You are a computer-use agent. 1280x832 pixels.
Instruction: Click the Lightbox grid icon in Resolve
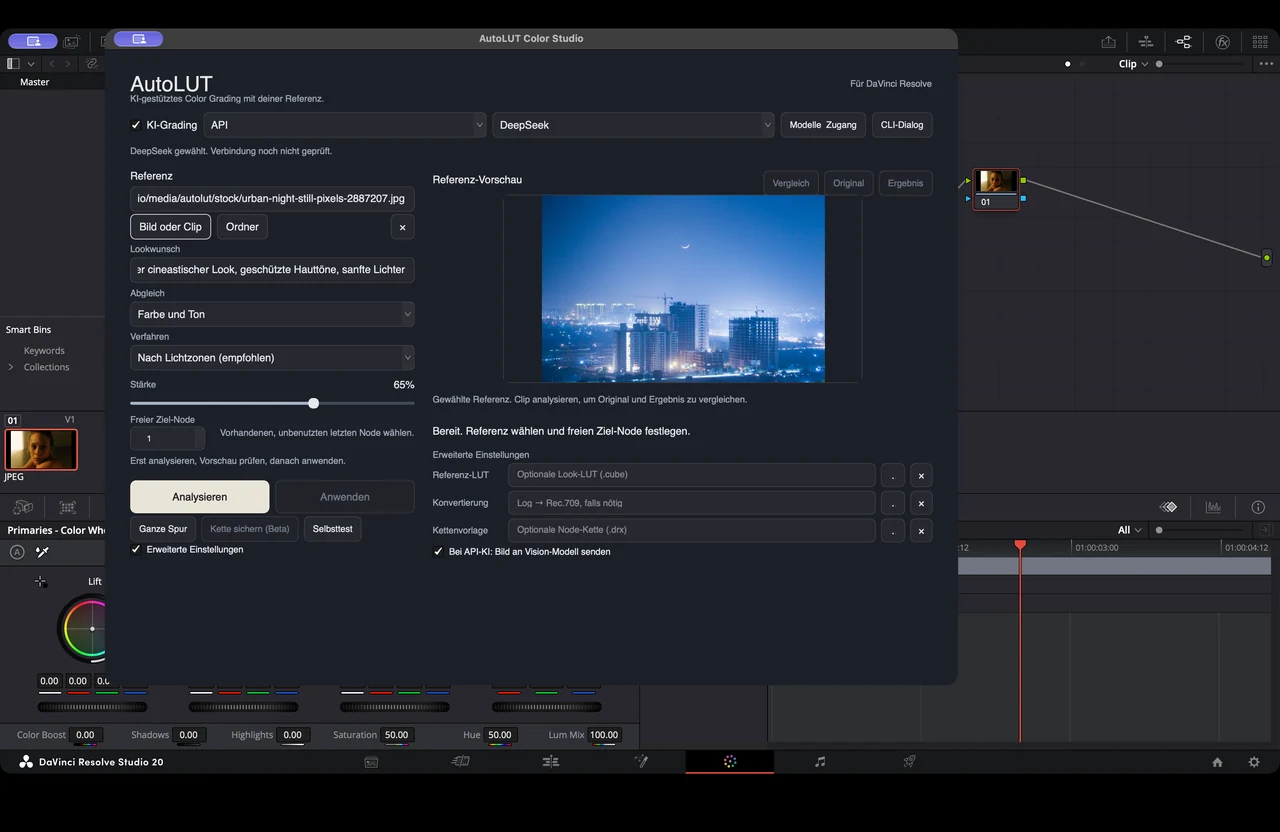(x=1260, y=42)
